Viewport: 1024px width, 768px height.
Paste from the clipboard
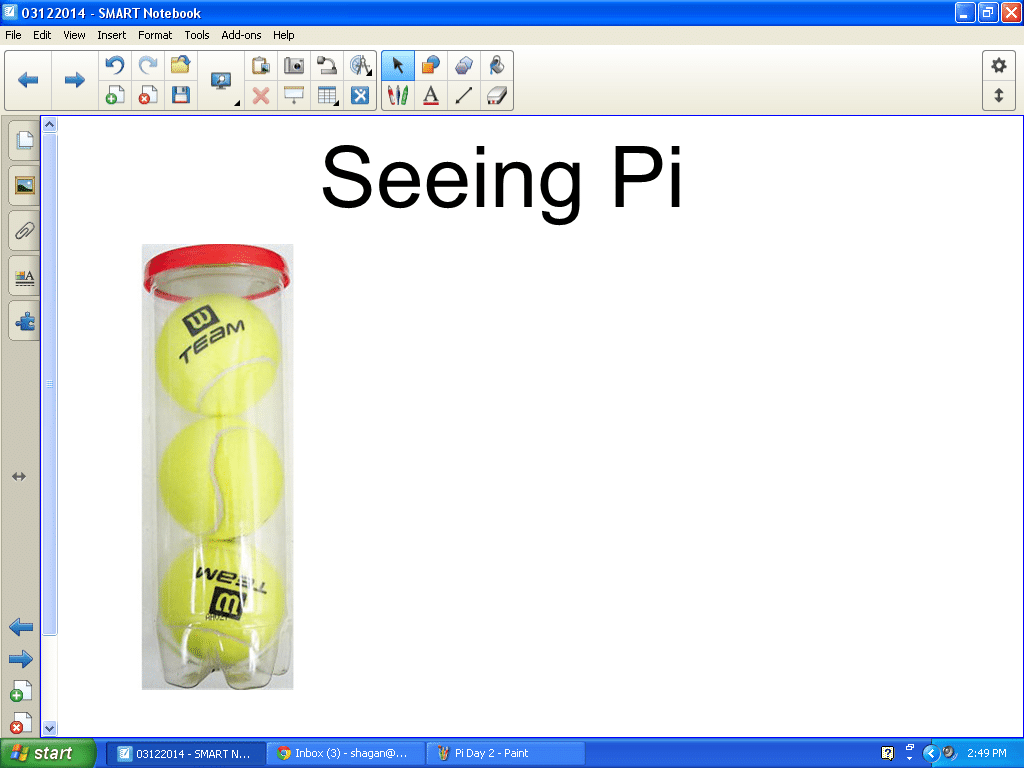coord(261,65)
